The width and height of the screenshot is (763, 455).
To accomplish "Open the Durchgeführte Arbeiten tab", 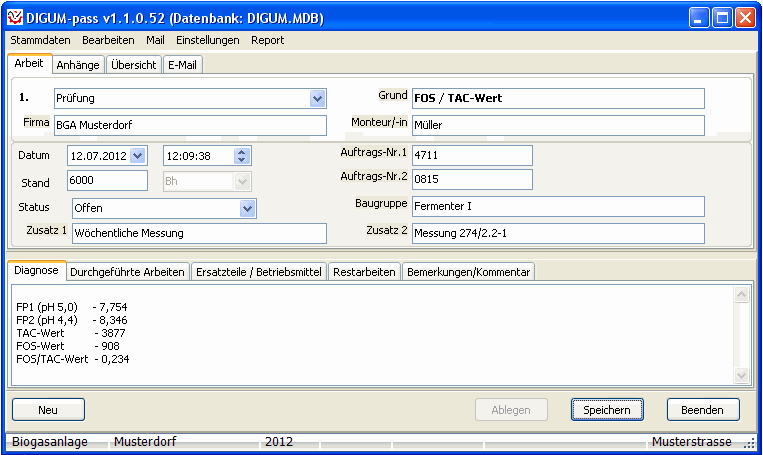I will [128, 271].
